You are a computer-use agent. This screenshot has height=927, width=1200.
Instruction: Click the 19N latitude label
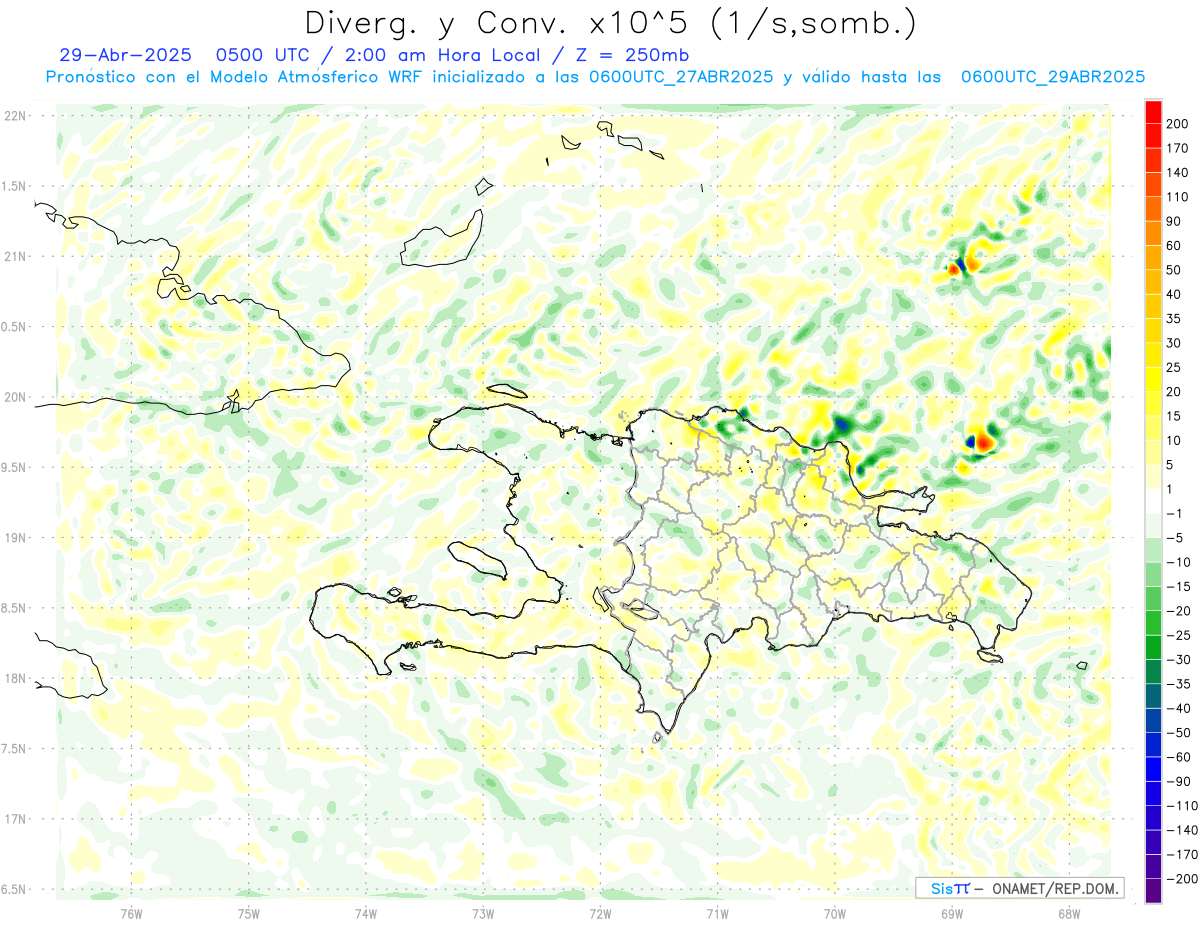15,538
